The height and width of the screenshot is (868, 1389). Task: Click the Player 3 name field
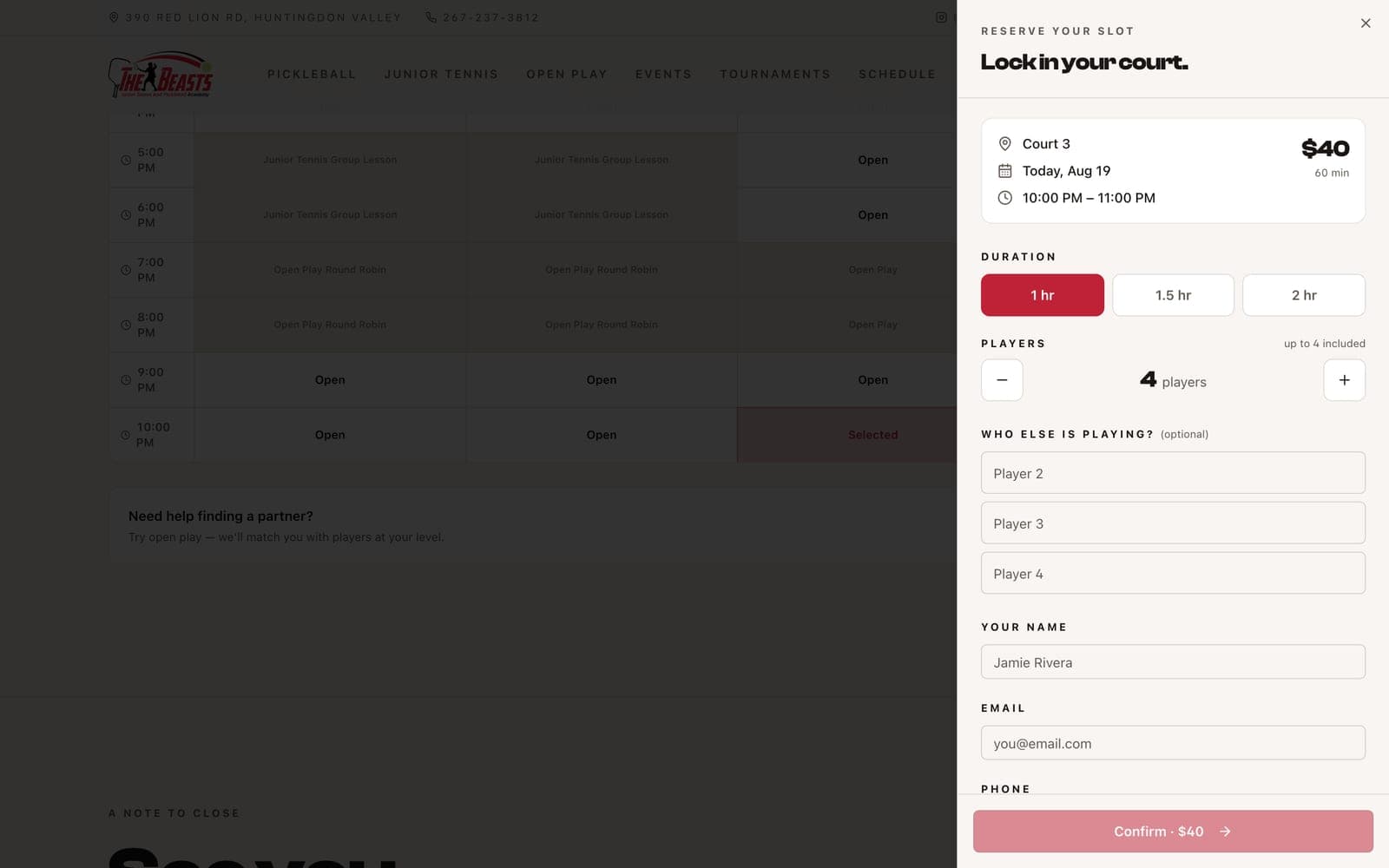point(1173,523)
